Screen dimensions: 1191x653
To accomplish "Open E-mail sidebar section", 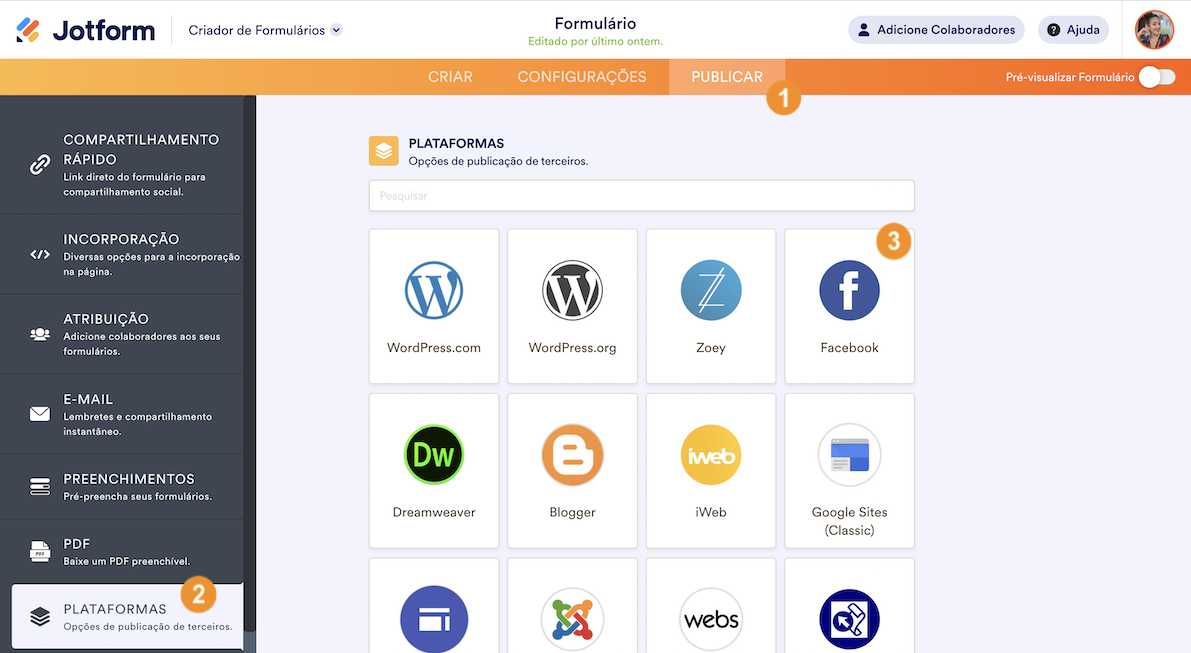I will point(122,414).
